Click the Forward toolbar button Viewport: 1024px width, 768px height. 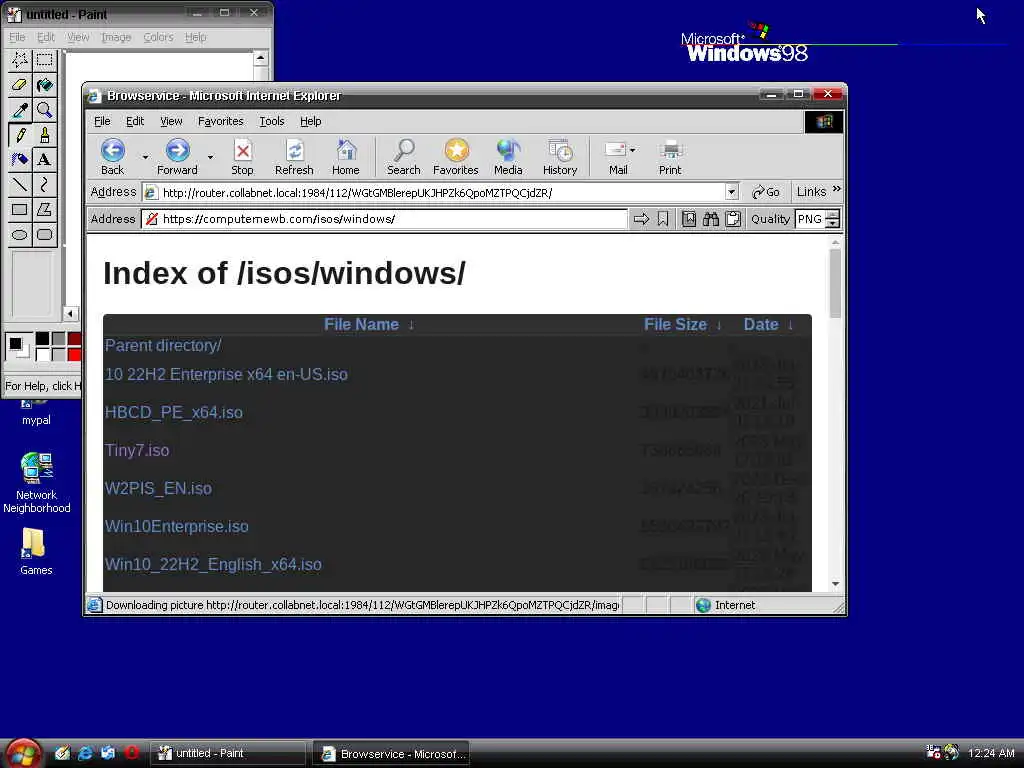[x=177, y=157]
